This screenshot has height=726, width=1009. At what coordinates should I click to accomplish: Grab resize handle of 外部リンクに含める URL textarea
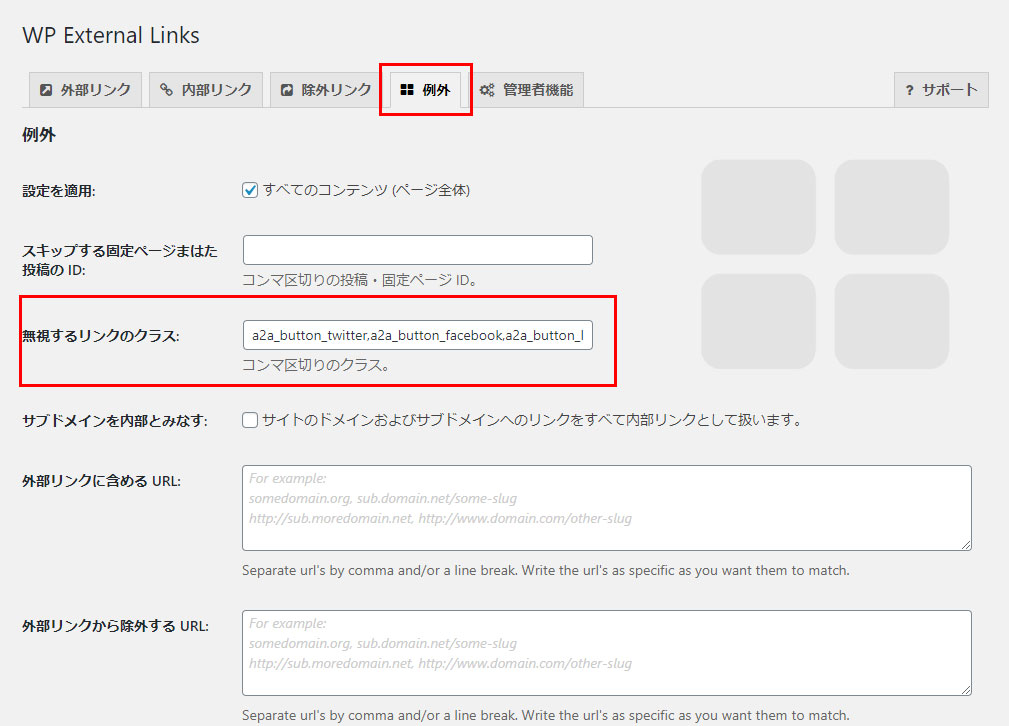[x=966, y=545]
